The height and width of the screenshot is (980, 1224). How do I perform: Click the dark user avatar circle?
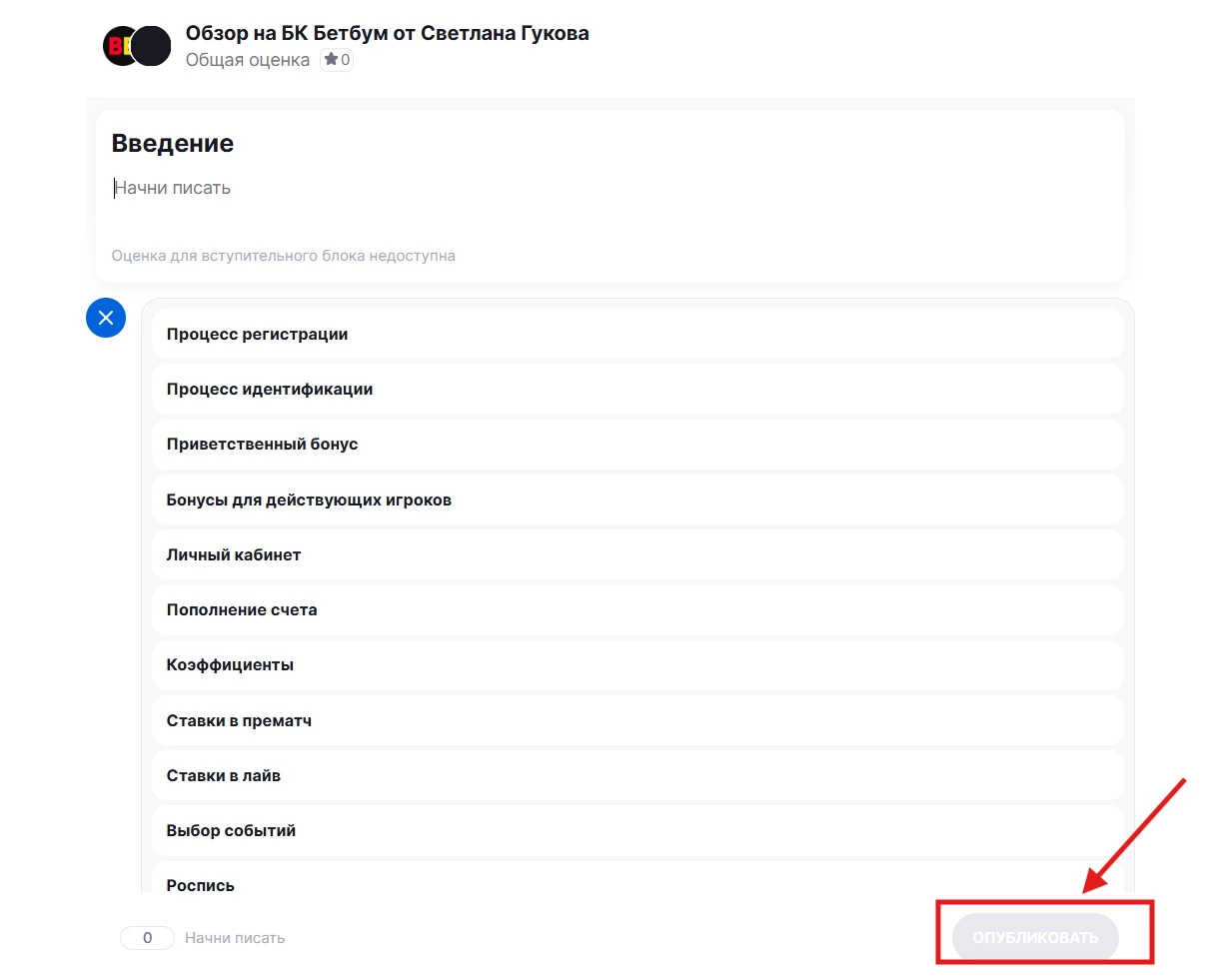[x=152, y=46]
